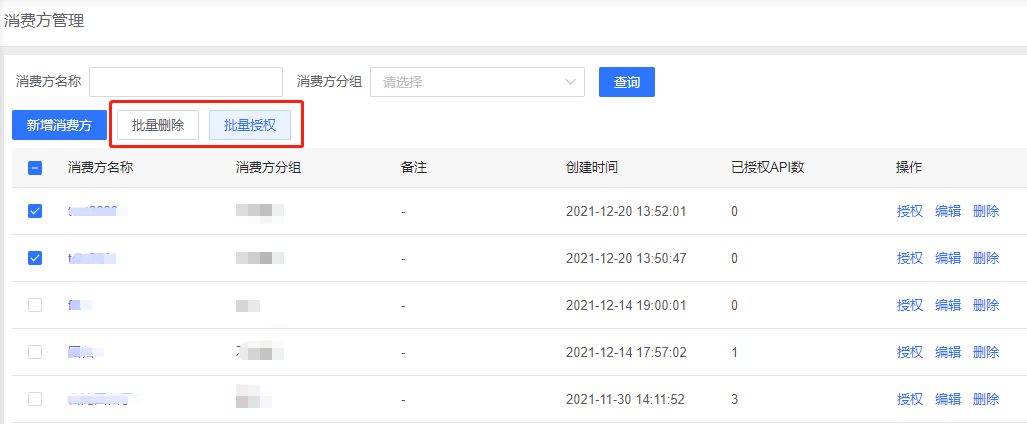The height and width of the screenshot is (424, 1027).
Task: Click API count 3 in 14:11:52 row
Action: [x=735, y=398]
